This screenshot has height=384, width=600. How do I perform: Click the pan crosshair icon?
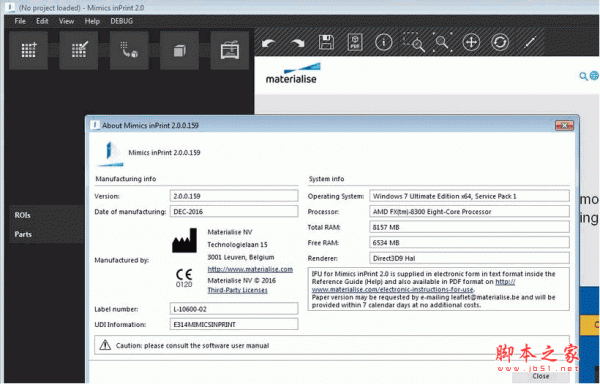pyautogui.click(x=471, y=42)
